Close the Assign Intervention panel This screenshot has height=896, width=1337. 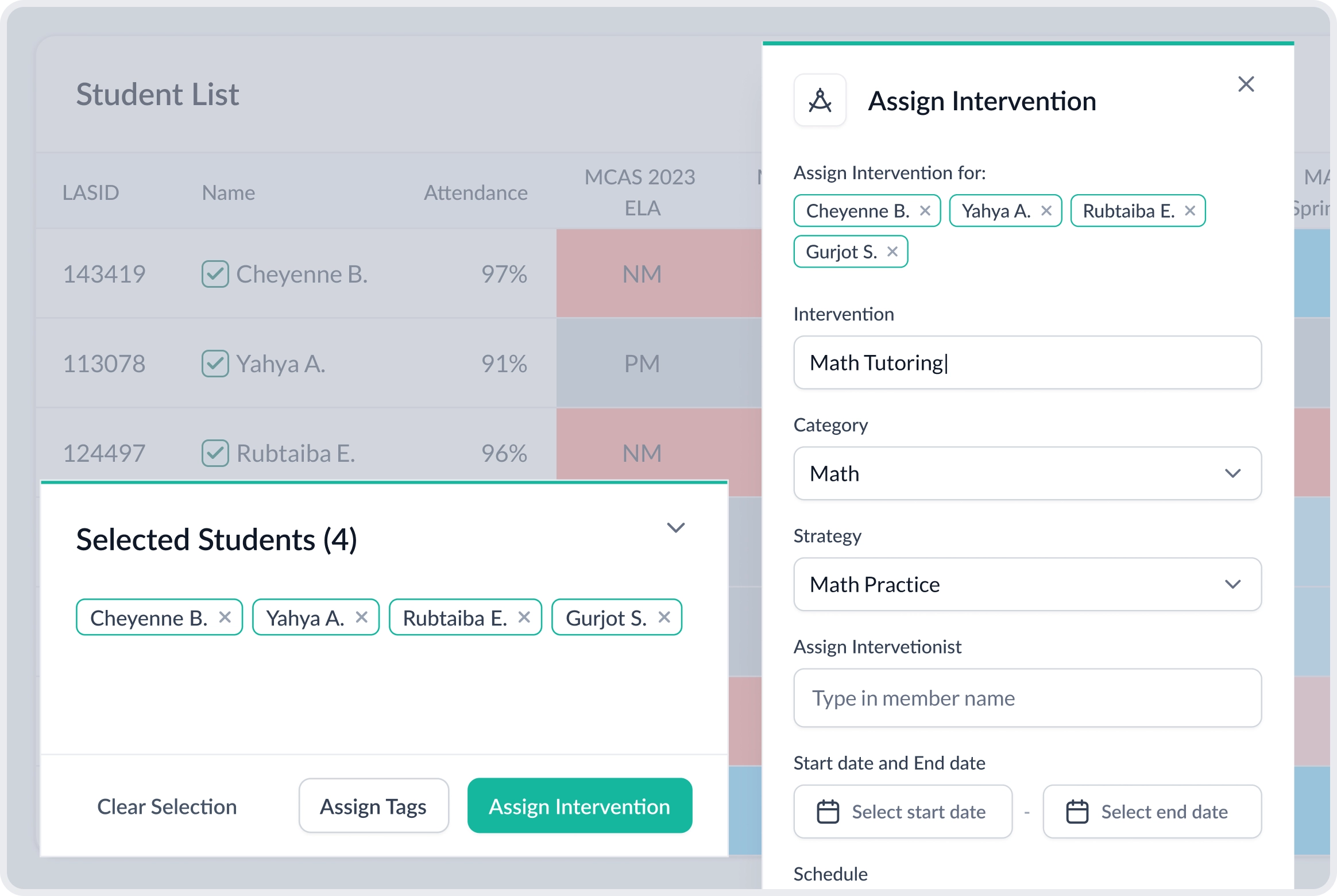1246,84
